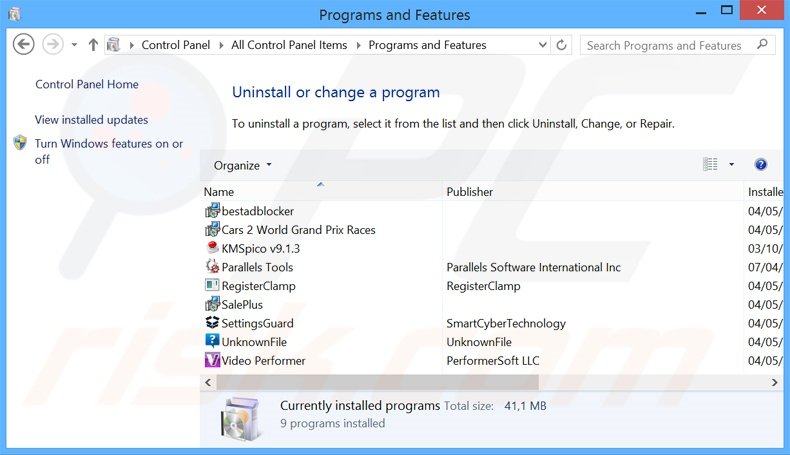This screenshot has height=455, width=790.
Task: Open View installed updates link
Action: (x=91, y=119)
